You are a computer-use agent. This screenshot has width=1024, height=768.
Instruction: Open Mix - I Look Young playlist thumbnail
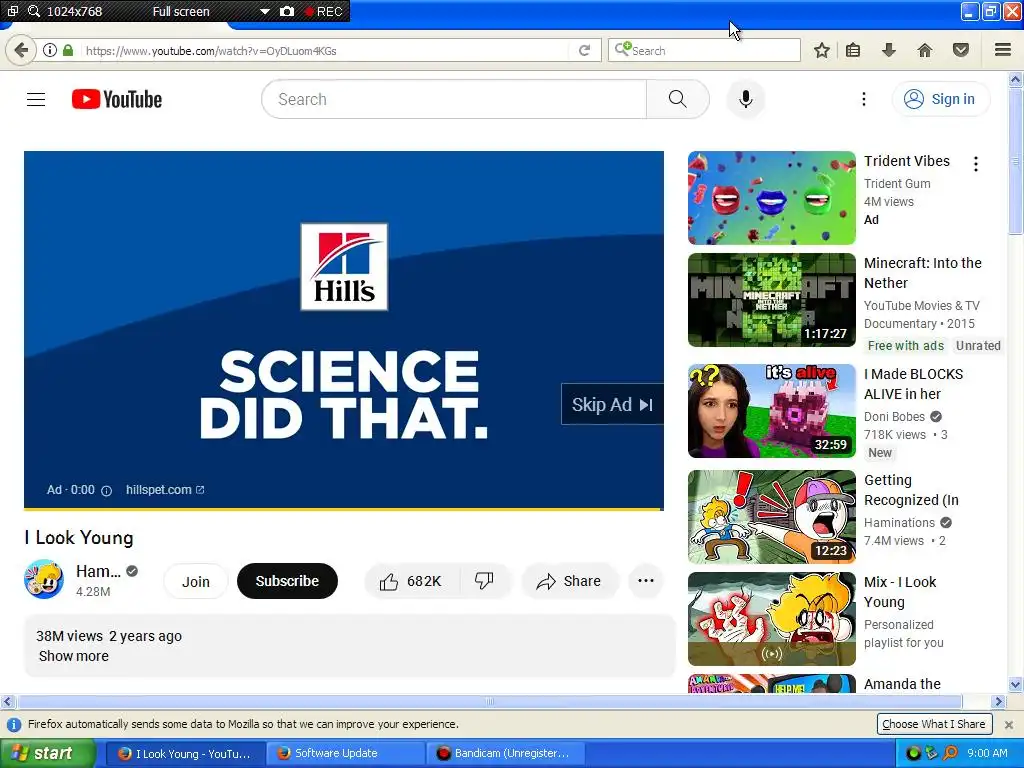point(771,619)
